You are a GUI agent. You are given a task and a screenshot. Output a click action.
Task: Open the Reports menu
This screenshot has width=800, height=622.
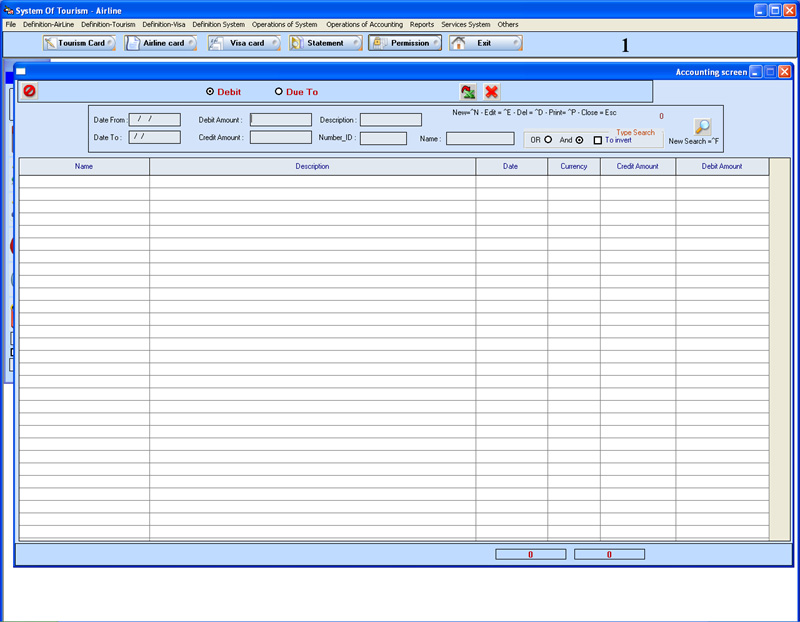point(422,24)
